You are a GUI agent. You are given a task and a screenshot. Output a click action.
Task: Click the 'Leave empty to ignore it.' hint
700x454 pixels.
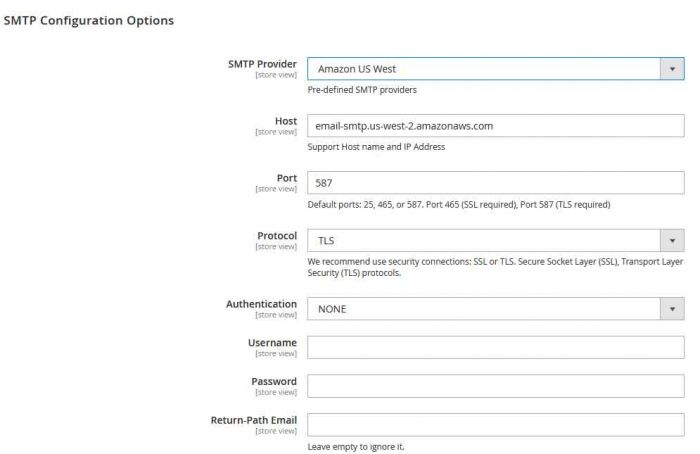point(356,446)
